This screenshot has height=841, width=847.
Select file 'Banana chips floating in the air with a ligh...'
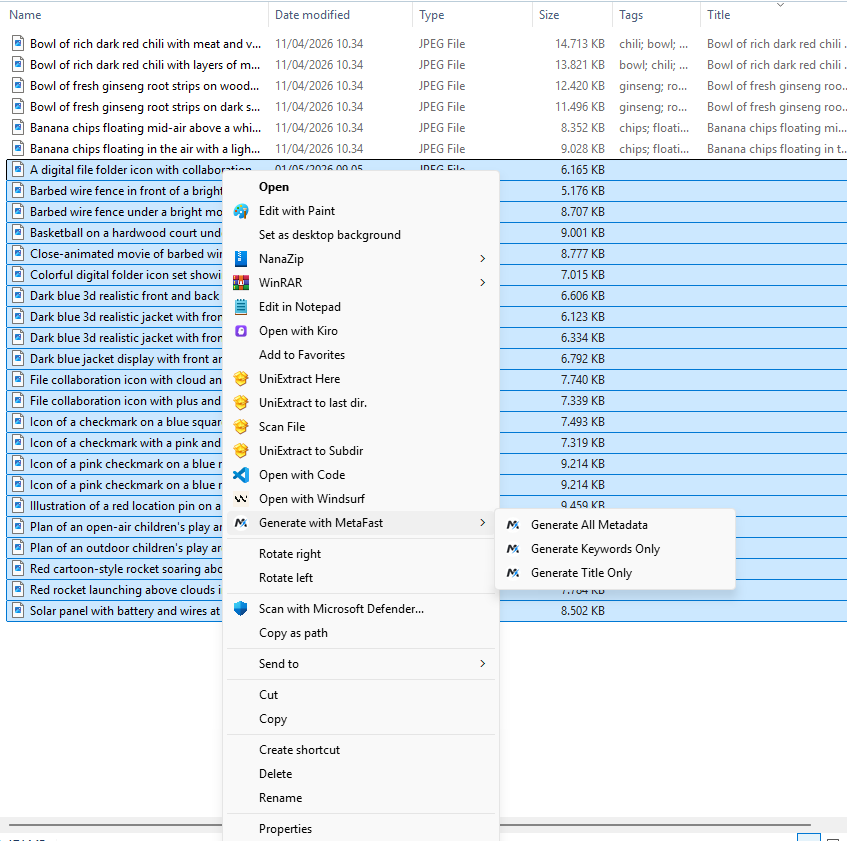145,149
